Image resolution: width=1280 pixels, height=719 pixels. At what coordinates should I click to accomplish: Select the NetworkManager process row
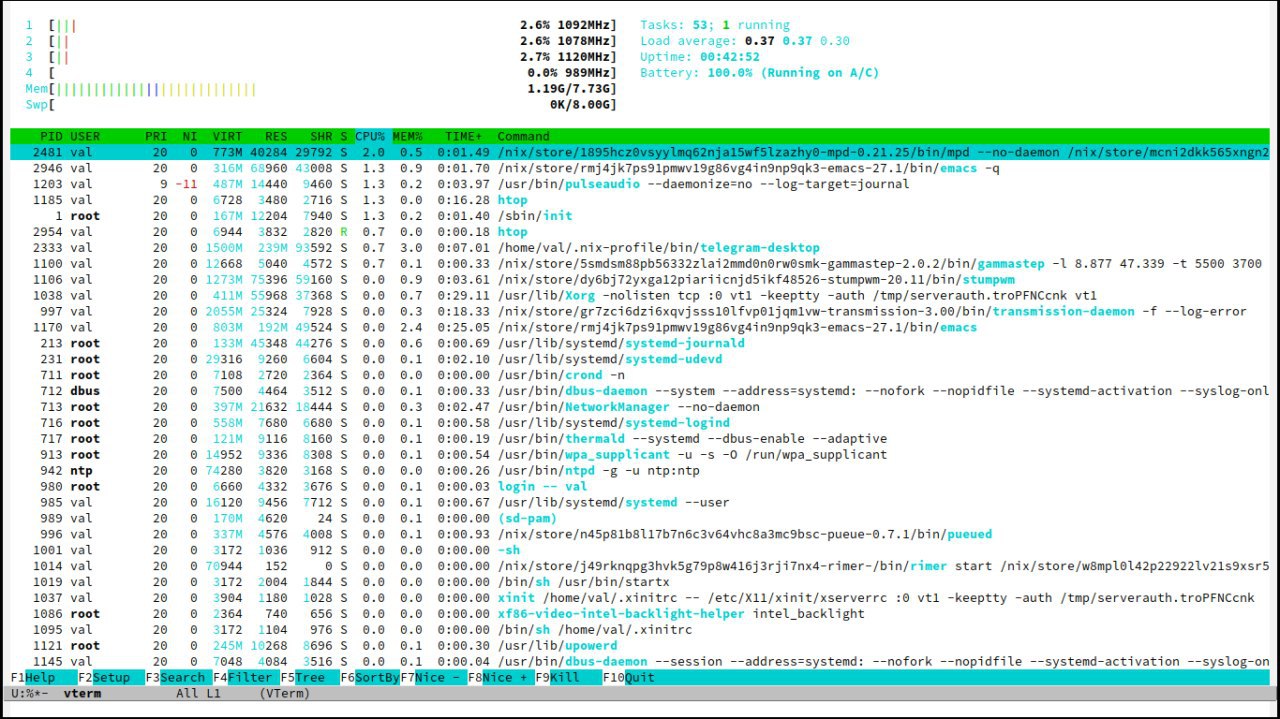pos(640,407)
